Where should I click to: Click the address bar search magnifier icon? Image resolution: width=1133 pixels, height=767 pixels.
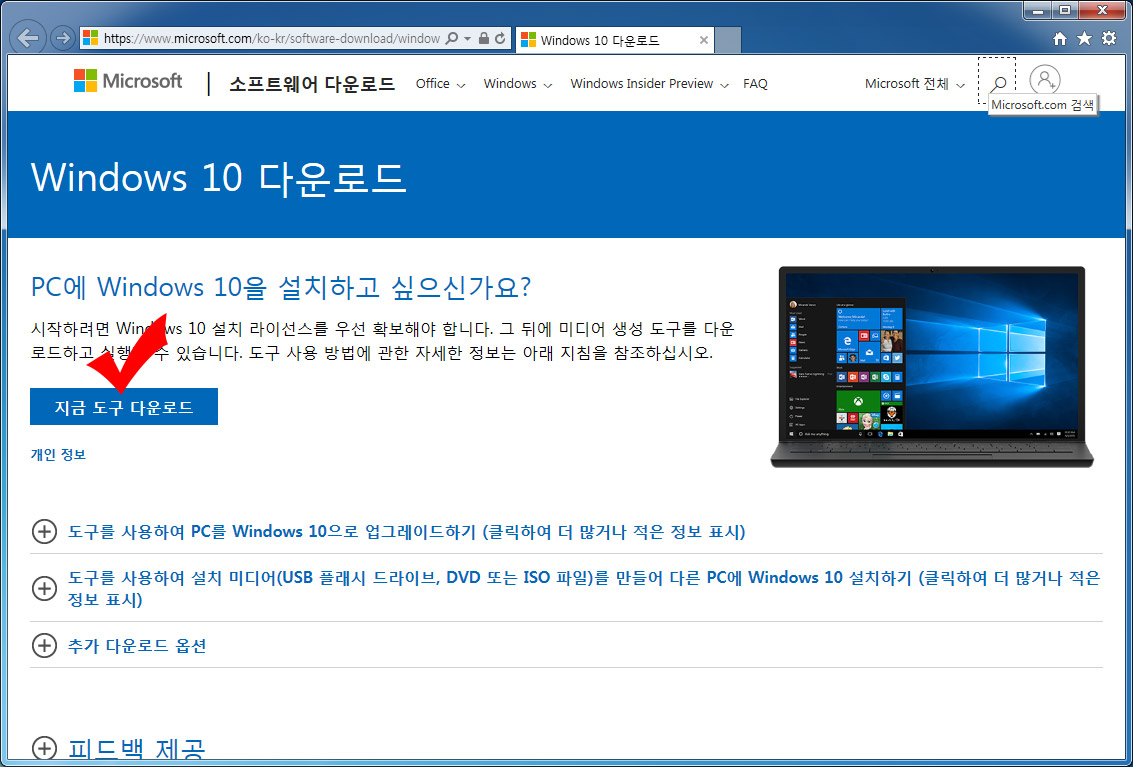pyautogui.click(x=452, y=38)
